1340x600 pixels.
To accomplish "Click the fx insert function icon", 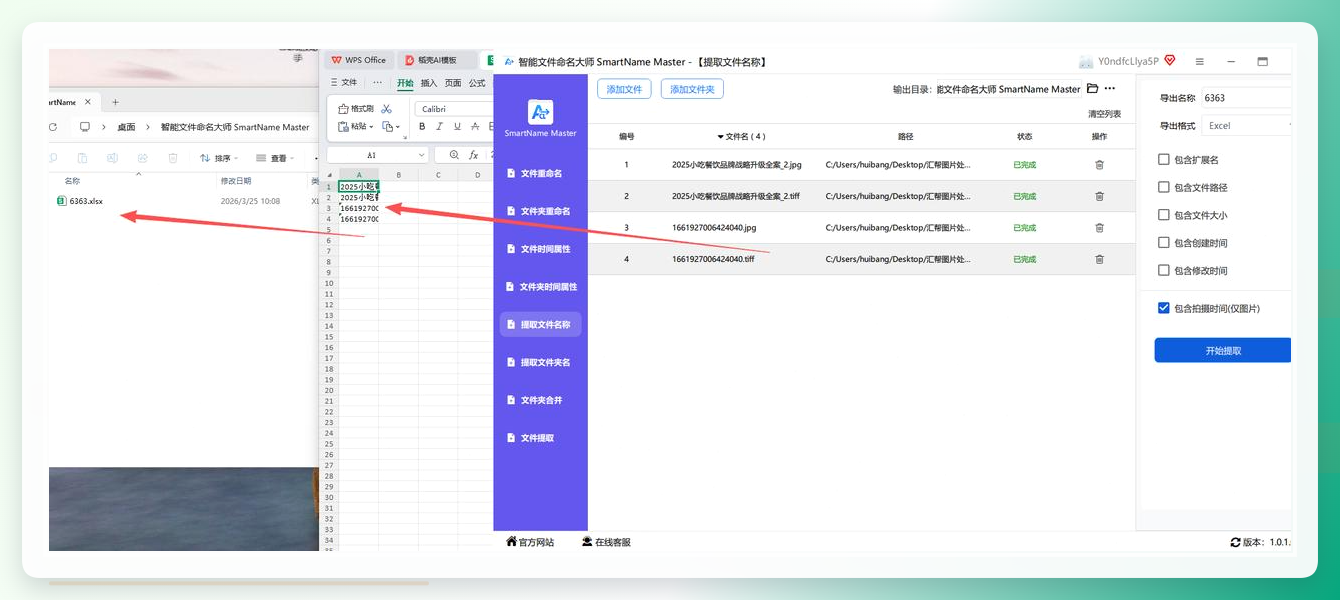I will click(474, 155).
